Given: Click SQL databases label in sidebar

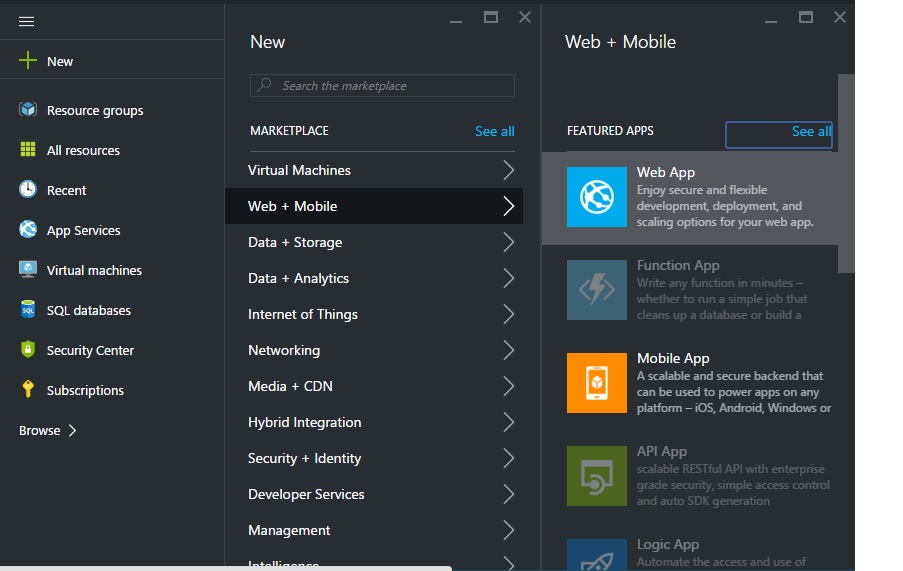Looking at the screenshot, I should pyautogui.click(x=89, y=310).
